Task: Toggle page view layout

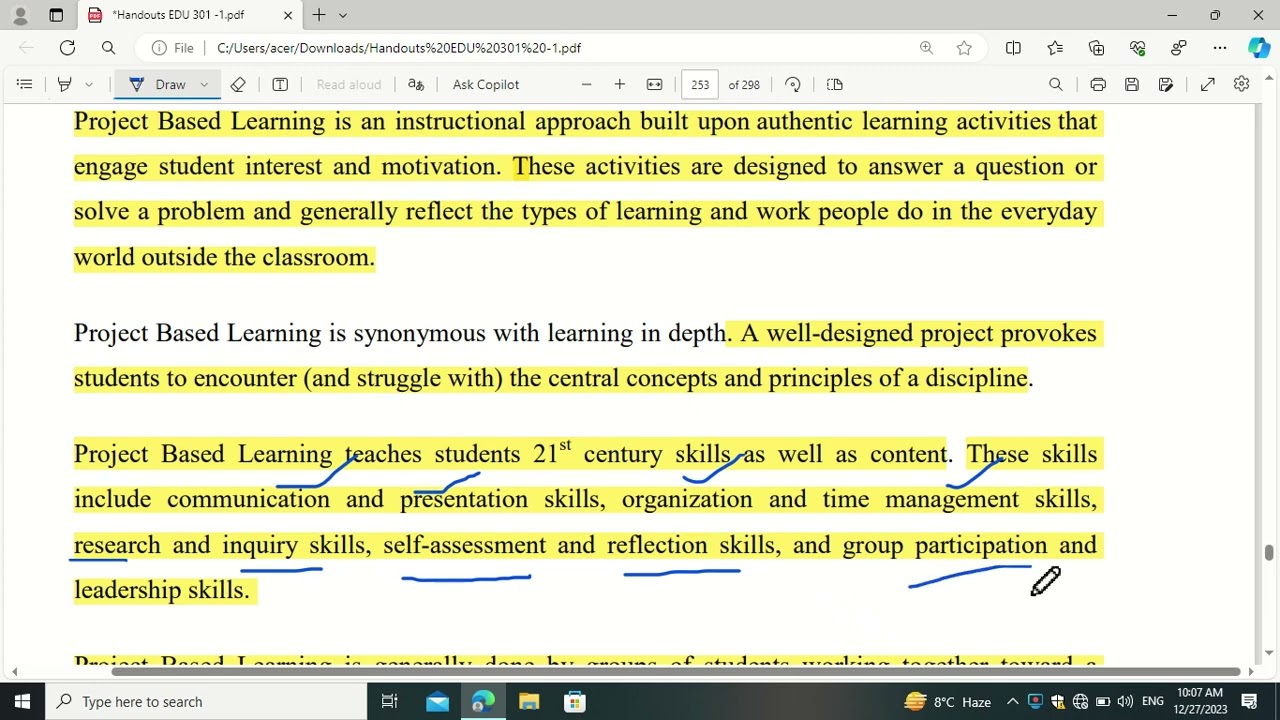Action: pos(835,85)
